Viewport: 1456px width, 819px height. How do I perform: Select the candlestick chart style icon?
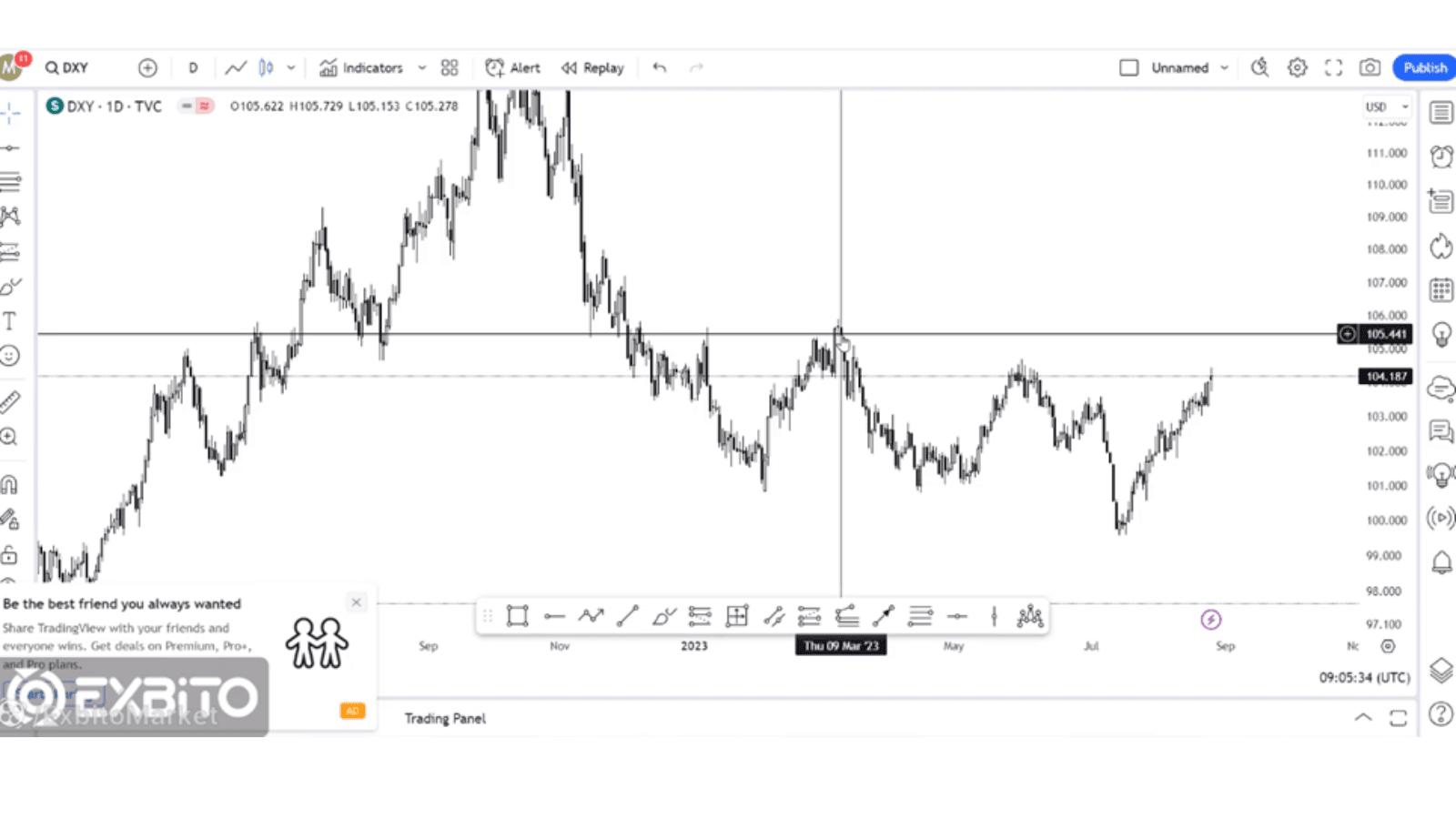[266, 68]
